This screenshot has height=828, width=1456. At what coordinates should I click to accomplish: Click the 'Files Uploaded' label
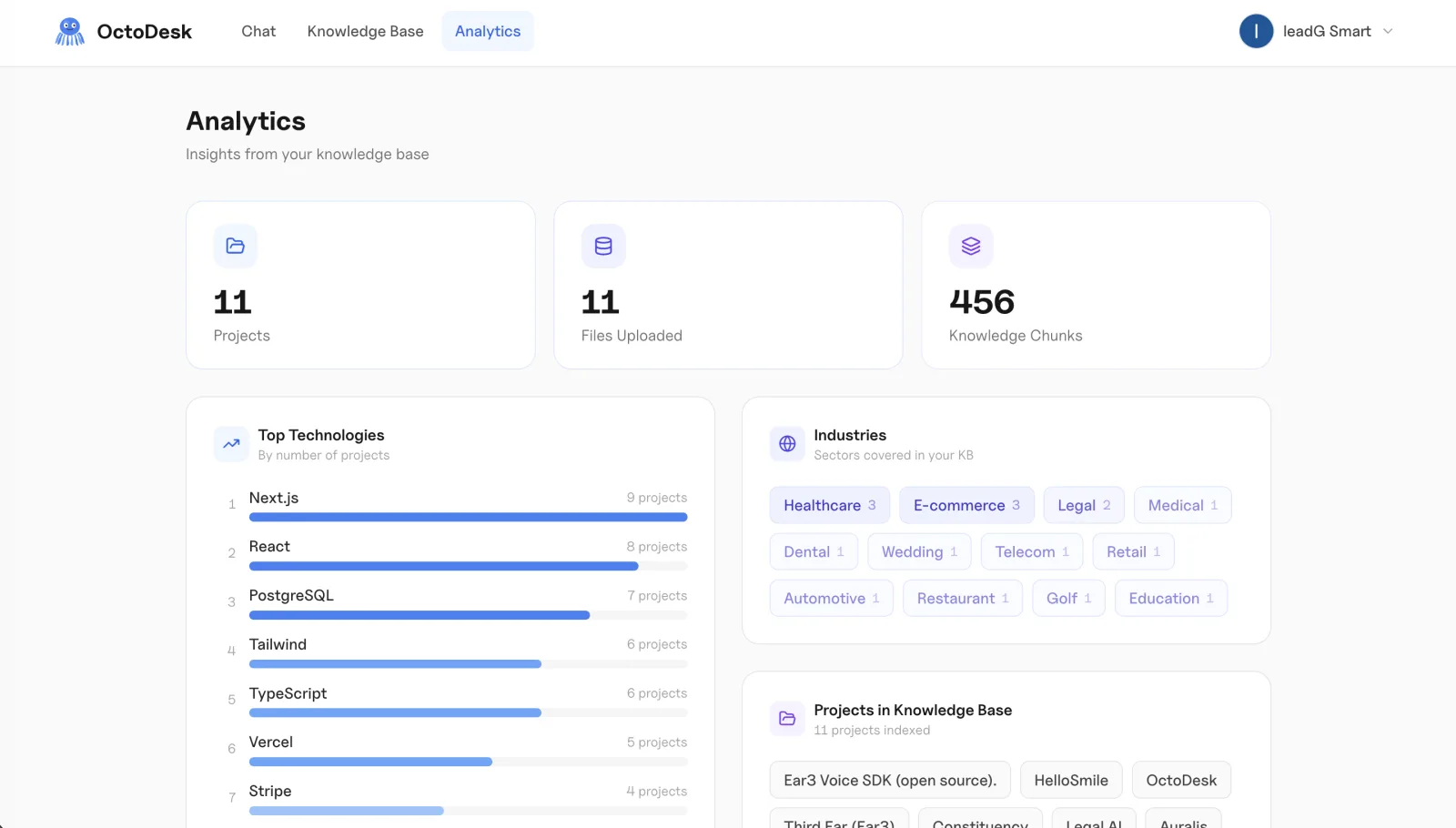pos(632,336)
